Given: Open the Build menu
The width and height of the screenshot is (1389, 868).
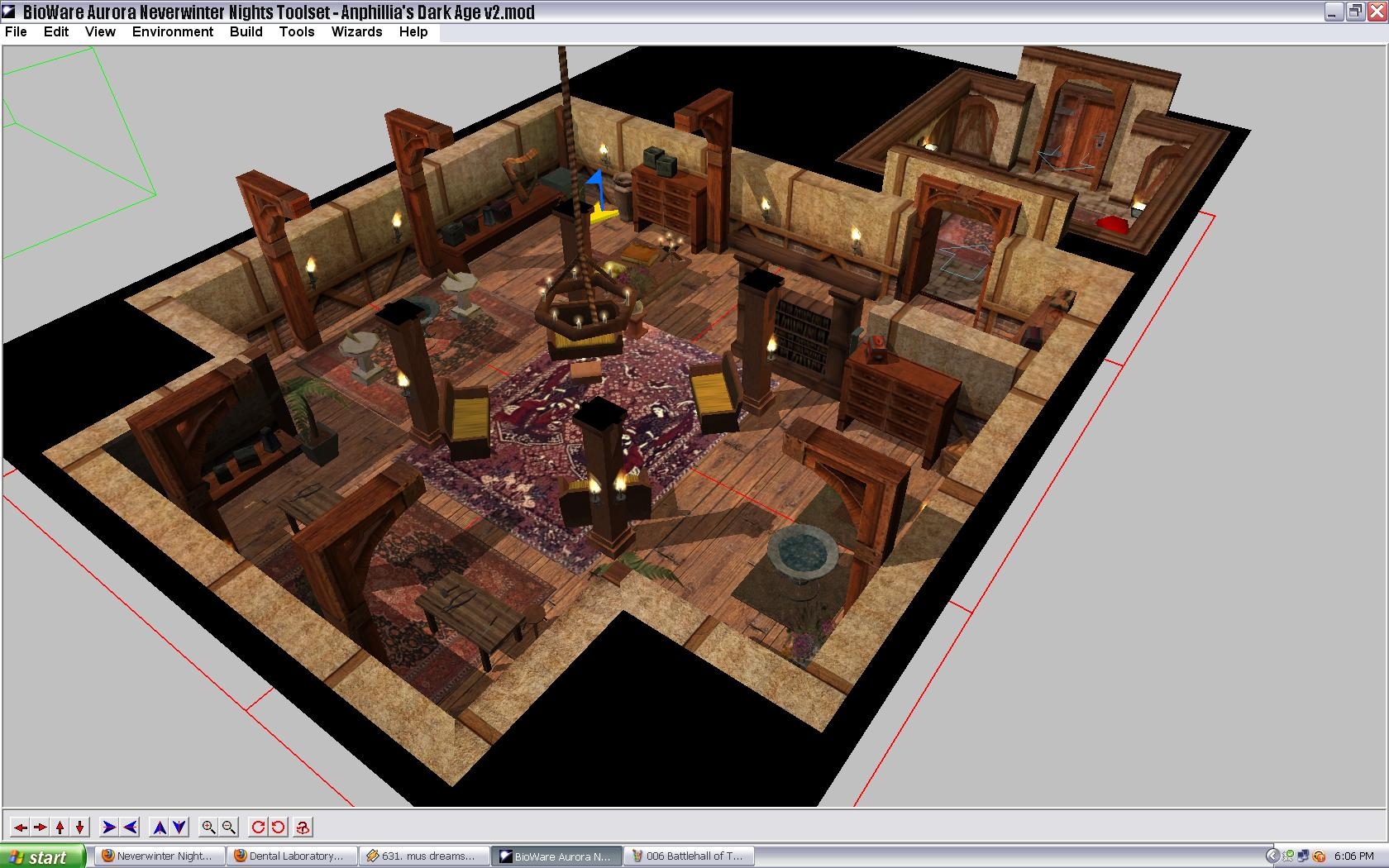Looking at the screenshot, I should point(246,31).
